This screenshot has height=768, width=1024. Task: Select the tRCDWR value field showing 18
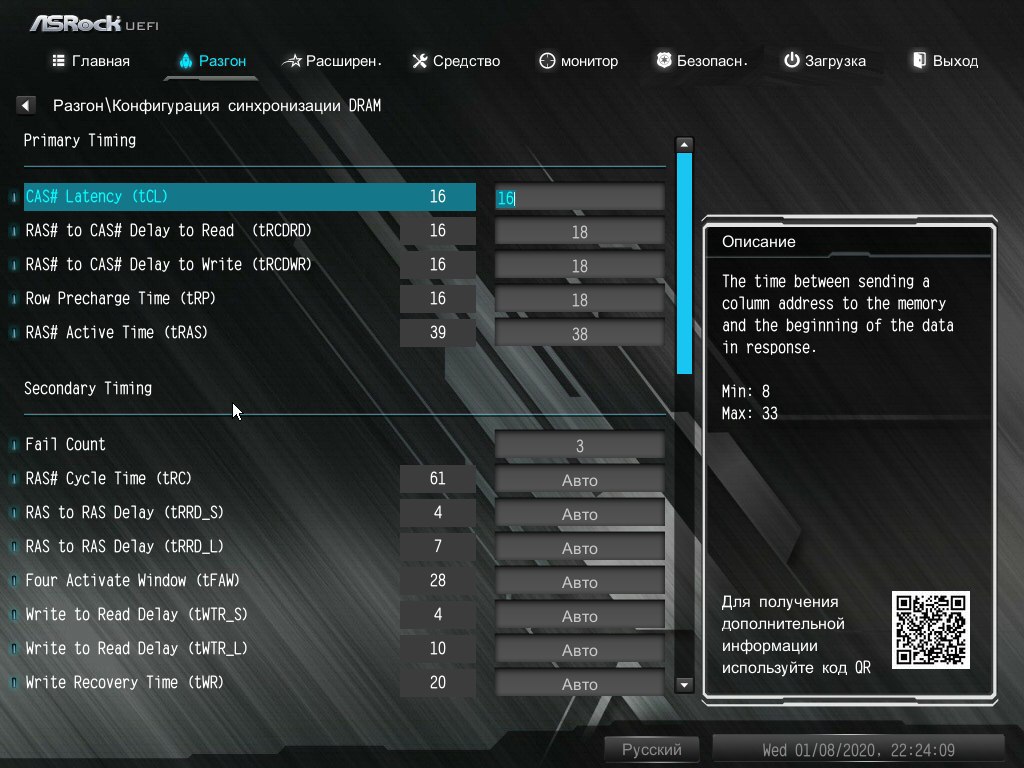pyautogui.click(x=579, y=265)
